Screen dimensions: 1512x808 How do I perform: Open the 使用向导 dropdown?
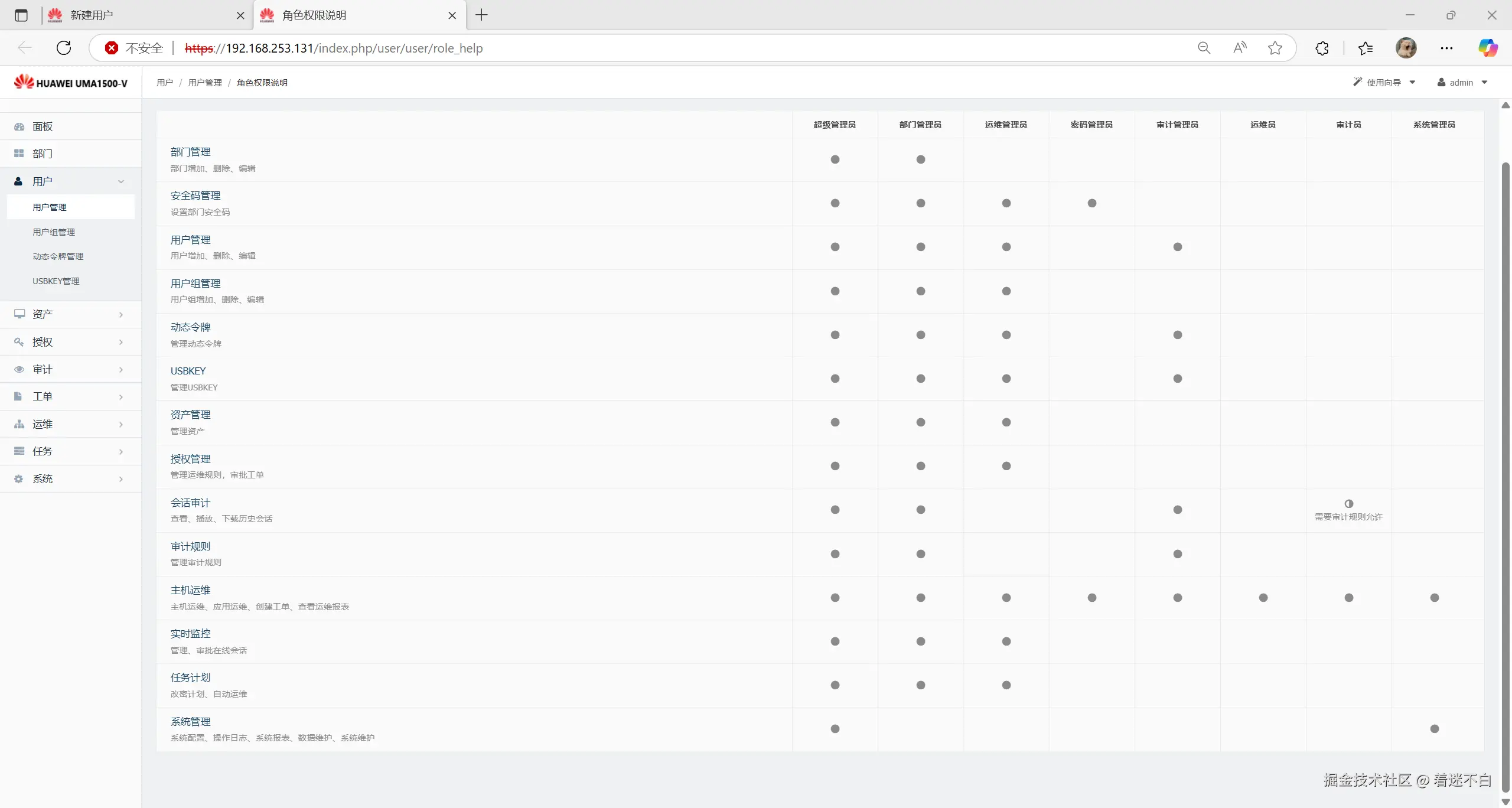(x=1384, y=83)
